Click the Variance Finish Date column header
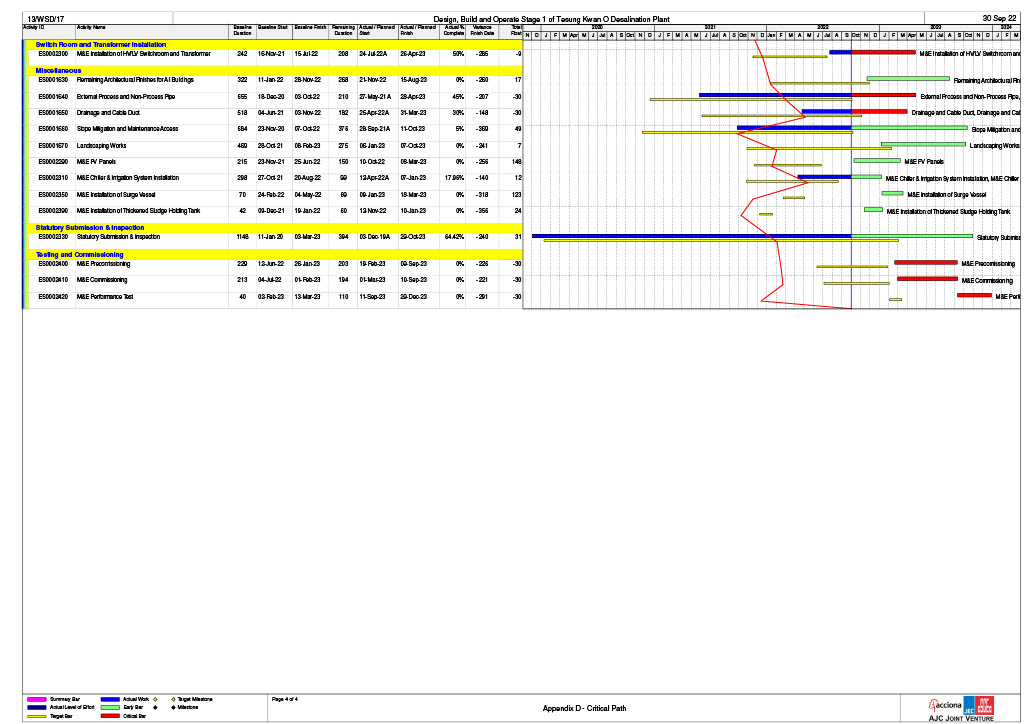 point(483,30)
